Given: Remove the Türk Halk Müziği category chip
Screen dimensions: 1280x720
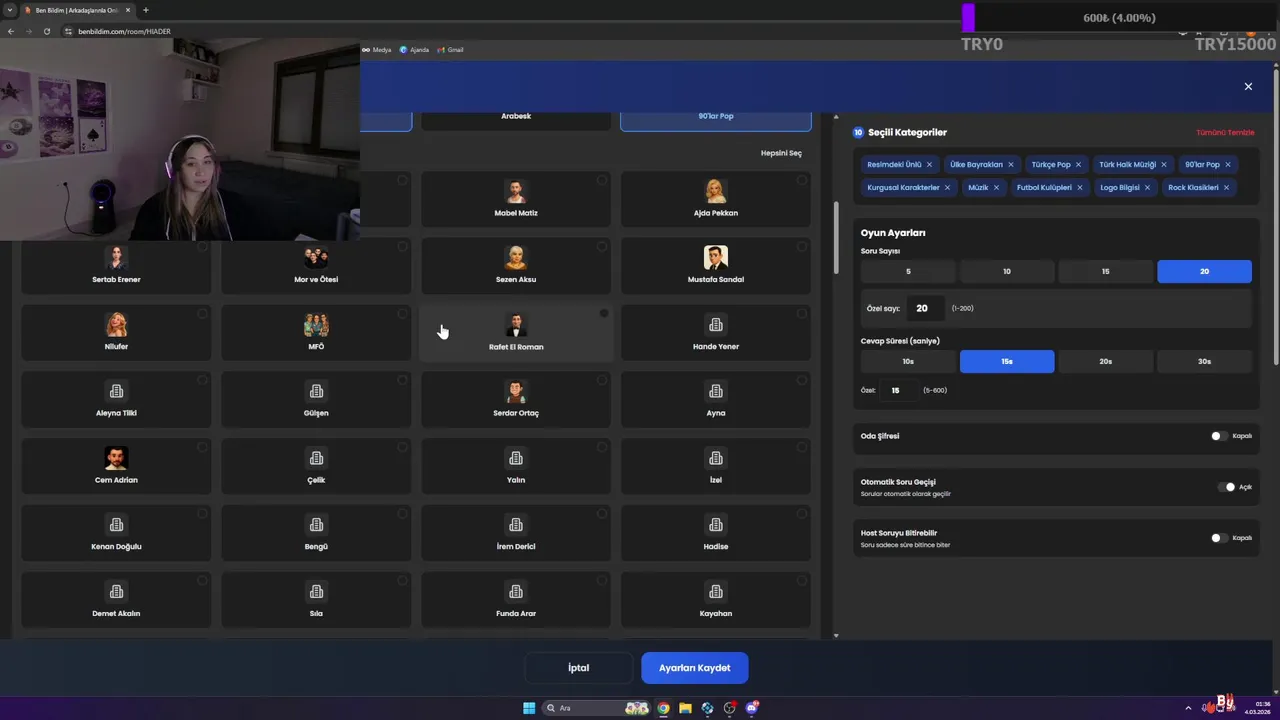Looking at the screenshot, I should 1164,164.
